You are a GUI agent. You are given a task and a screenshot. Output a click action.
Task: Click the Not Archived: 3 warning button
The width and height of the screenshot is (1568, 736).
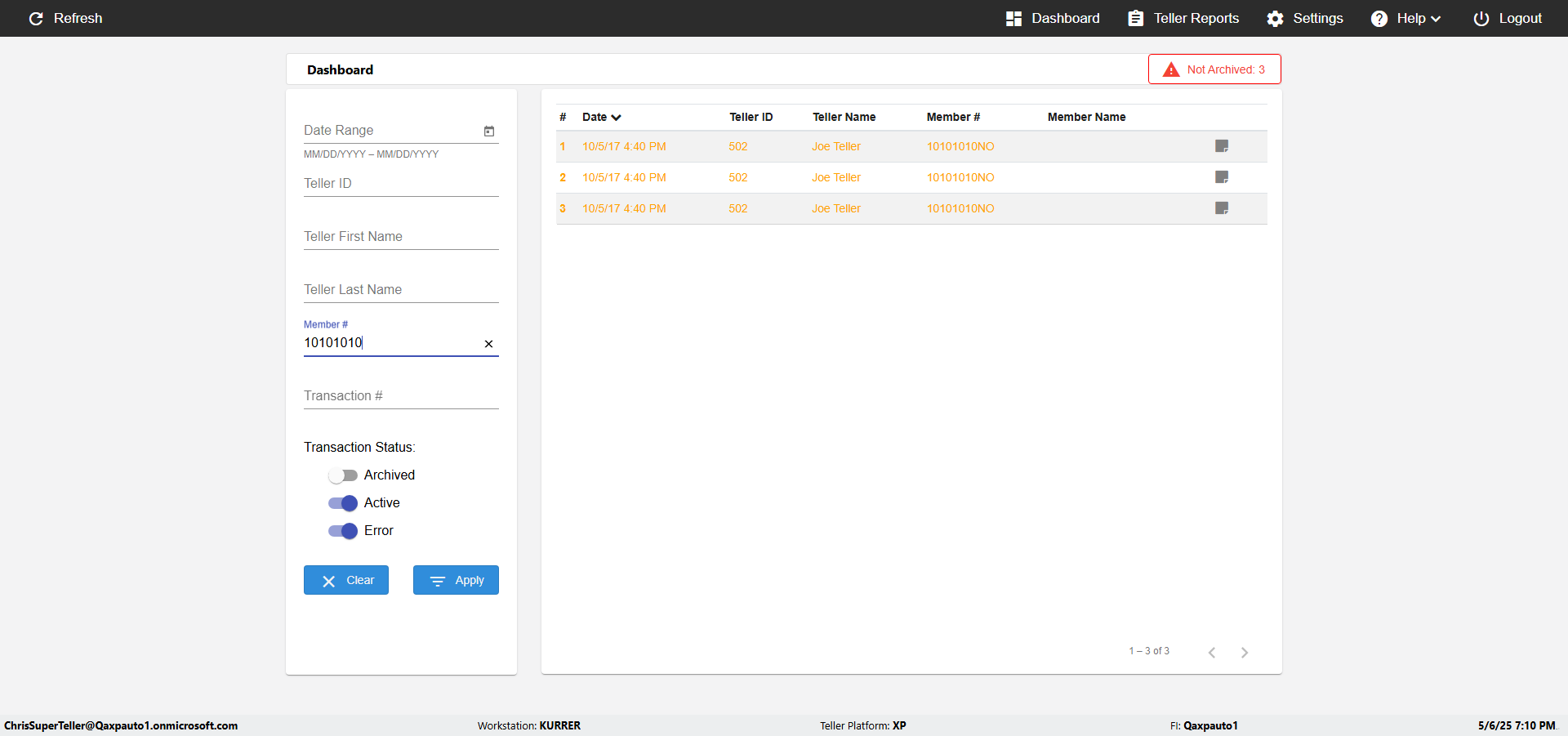pyautogui.click(x=1214, y=69)
